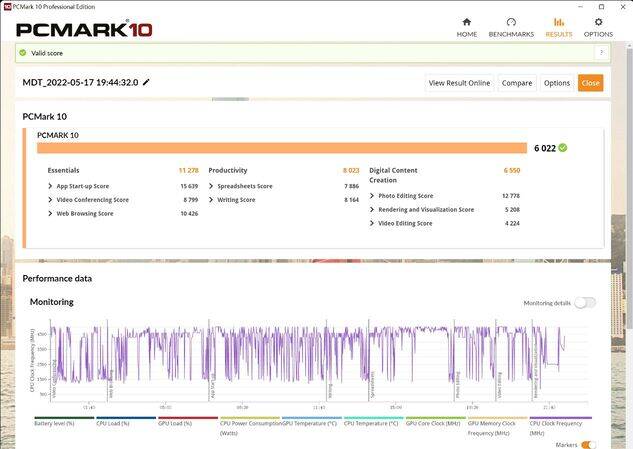Screen dimensions: 633x449
Task: Select CPU Power Consumption legend item
Action: (x=250, y=426)
